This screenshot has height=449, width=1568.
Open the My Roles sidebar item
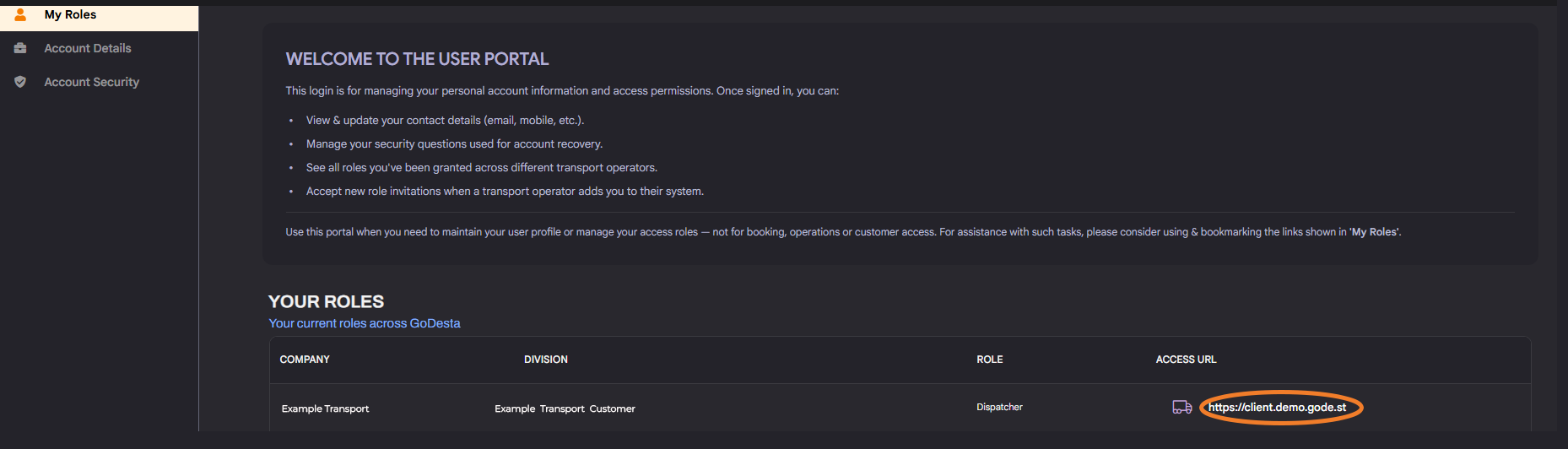click(99, 17)
